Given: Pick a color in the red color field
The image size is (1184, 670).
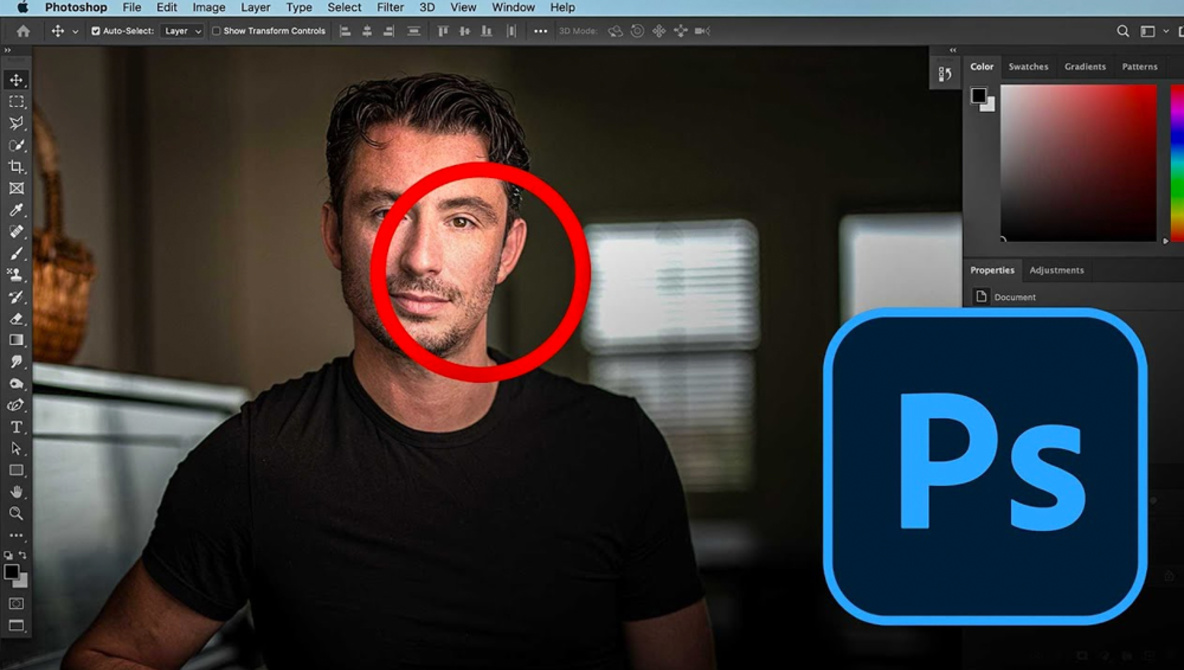Looking at the screenshot, I should [x=1078, y=162].
